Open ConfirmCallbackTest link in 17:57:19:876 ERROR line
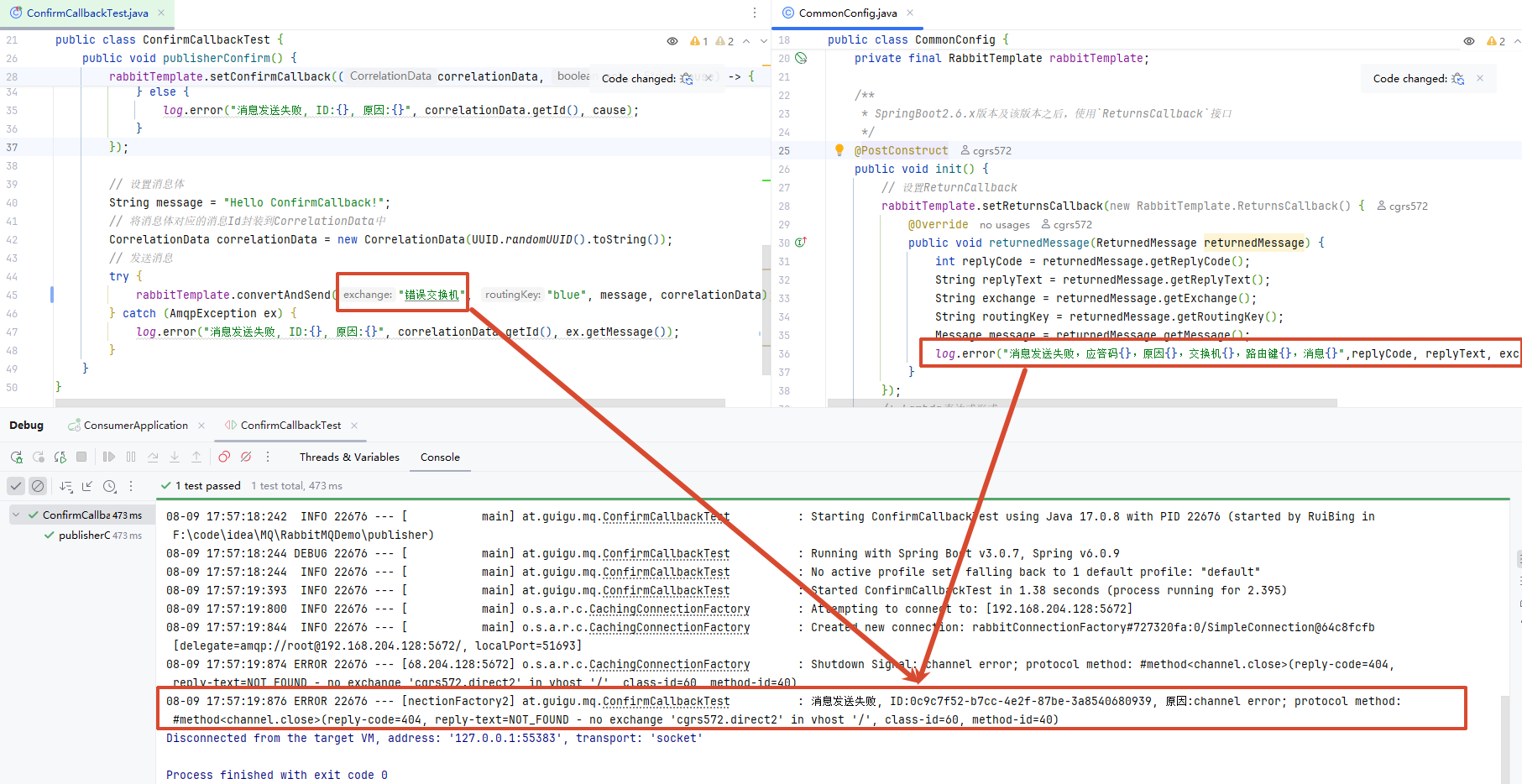1522x784 pixels. [666, 702]
